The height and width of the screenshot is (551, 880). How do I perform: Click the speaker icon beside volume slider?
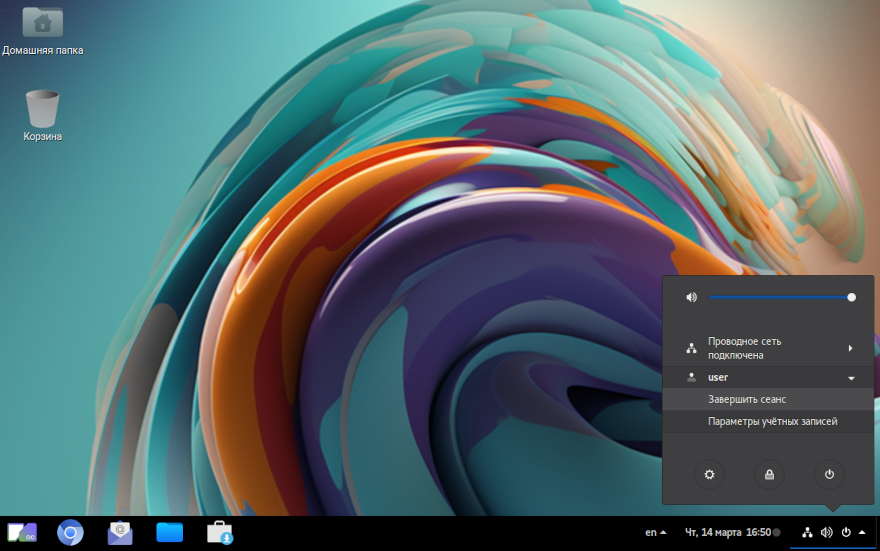691,297
